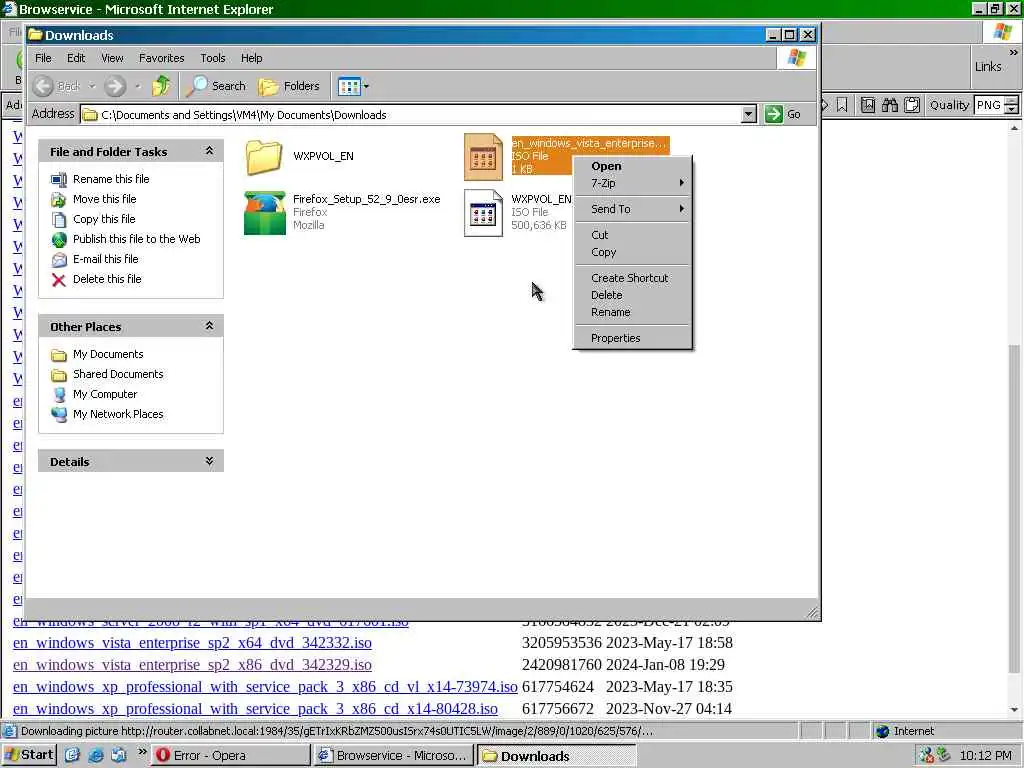Image resolution: width=1024 pixels, height=768 pixels.
Task: Click the Quality PNG field
Action: [x=989, y=105]
